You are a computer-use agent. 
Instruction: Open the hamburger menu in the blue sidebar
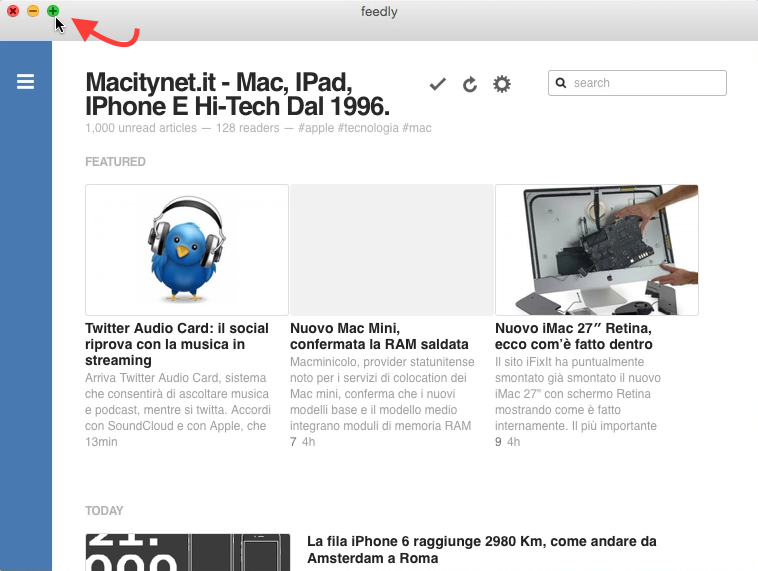(x=25, y=82)
